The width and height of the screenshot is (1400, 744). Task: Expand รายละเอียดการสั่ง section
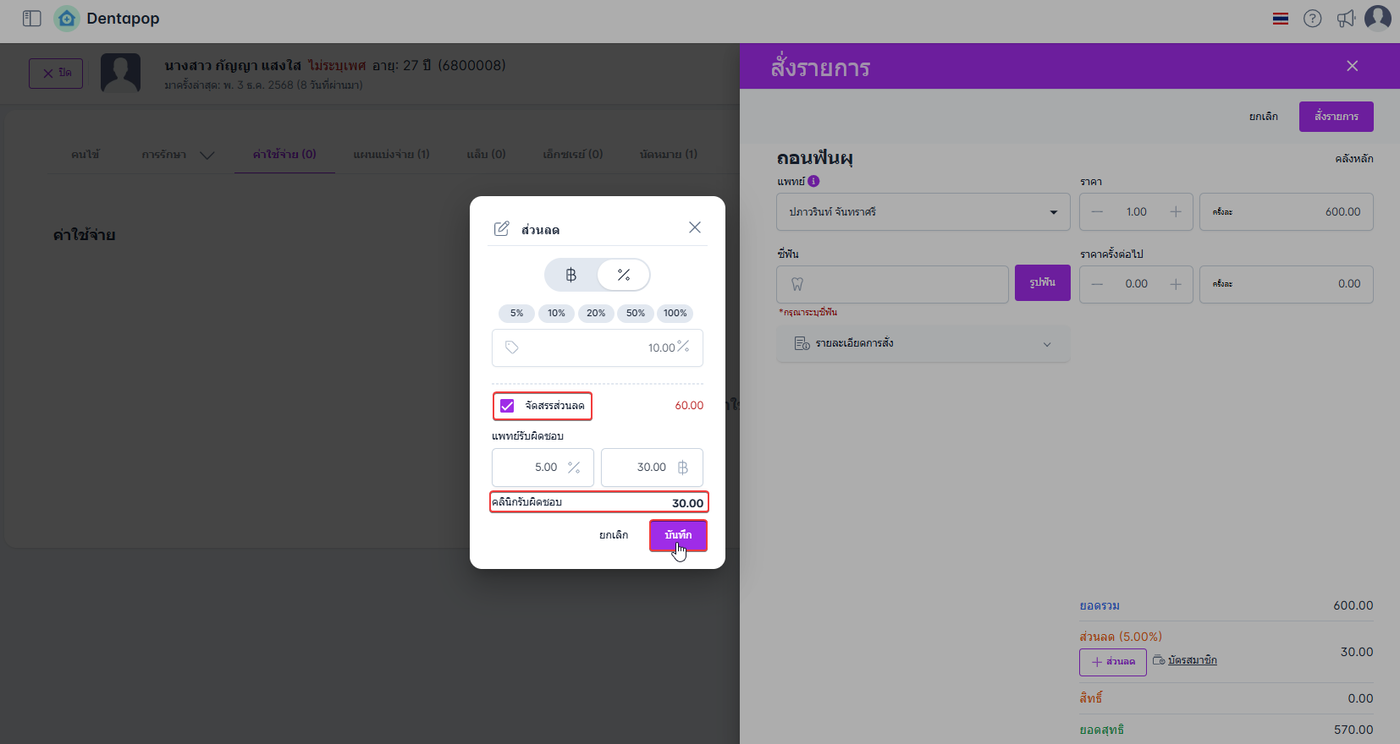pyautogui.click(x=922, y=344)
